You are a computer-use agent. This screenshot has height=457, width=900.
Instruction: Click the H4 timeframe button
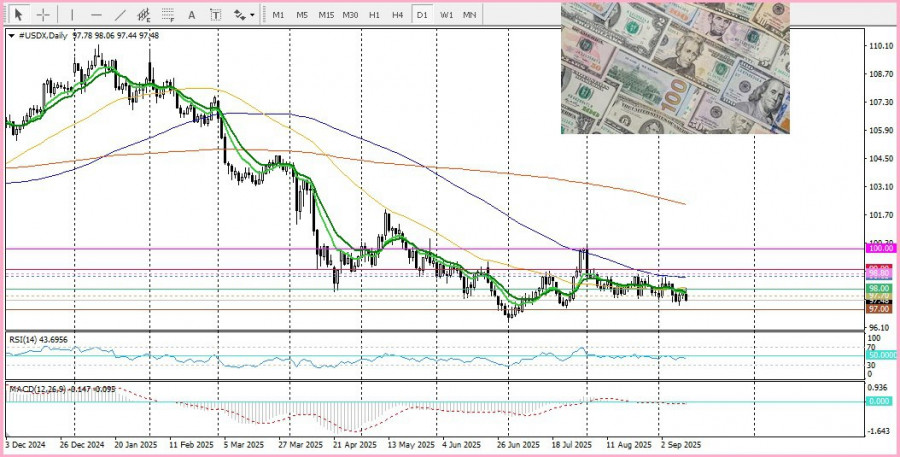pyautogui.click(x=398, y=15)
